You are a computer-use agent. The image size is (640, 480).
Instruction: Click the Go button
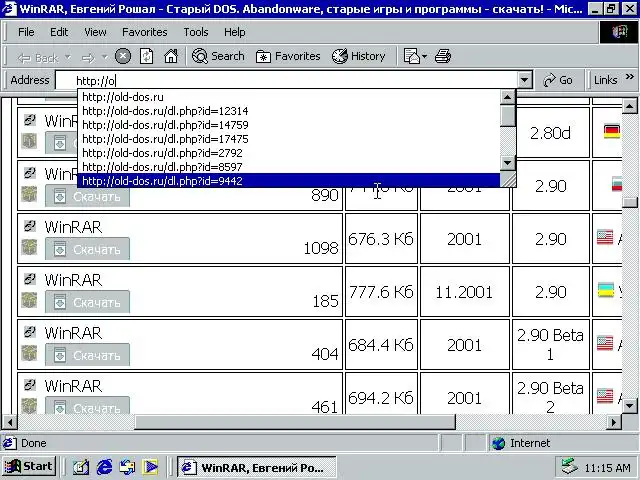tap(558, 80)
